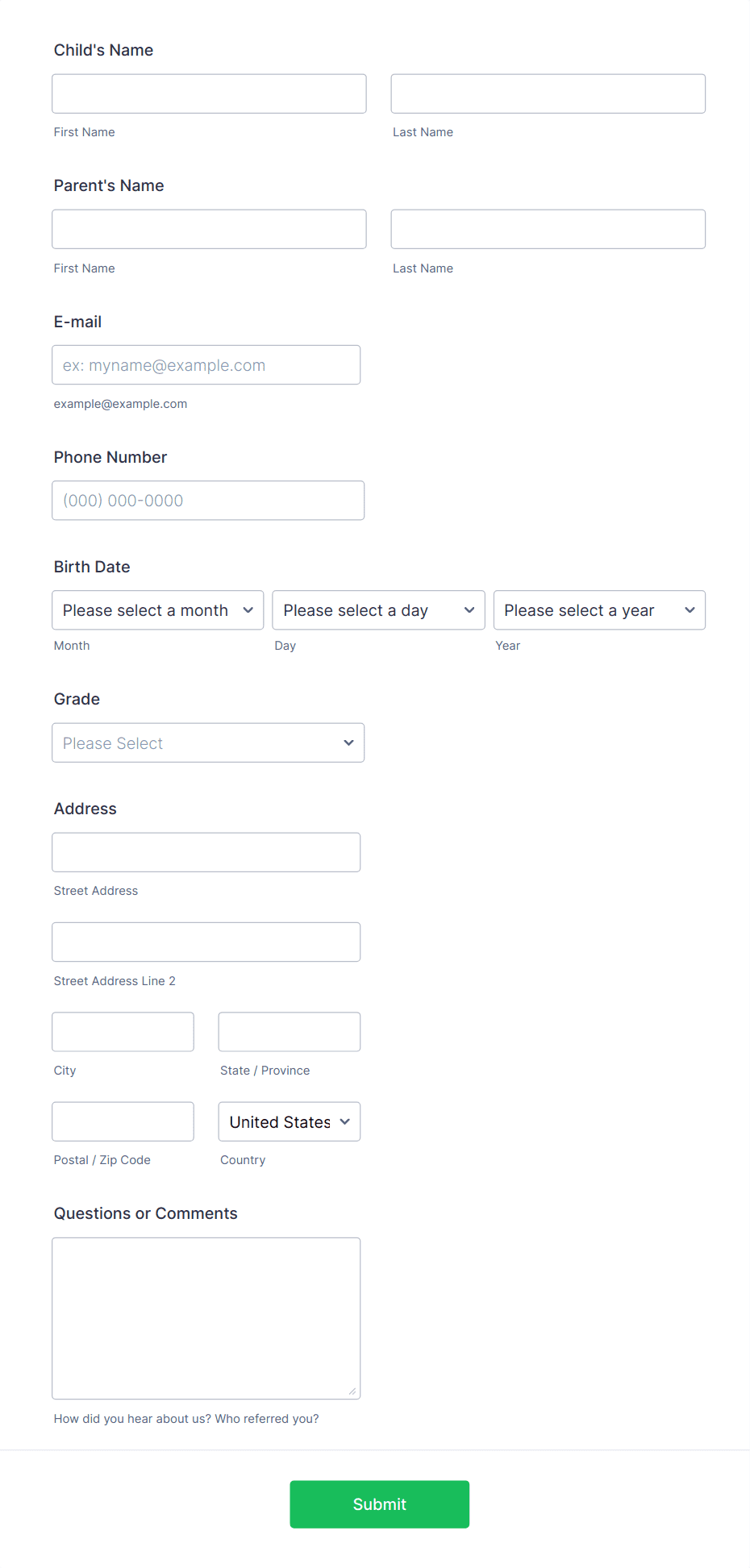The image size is (750, 1568).
Task: Click the State / Province field
Action: [289, 1031]
